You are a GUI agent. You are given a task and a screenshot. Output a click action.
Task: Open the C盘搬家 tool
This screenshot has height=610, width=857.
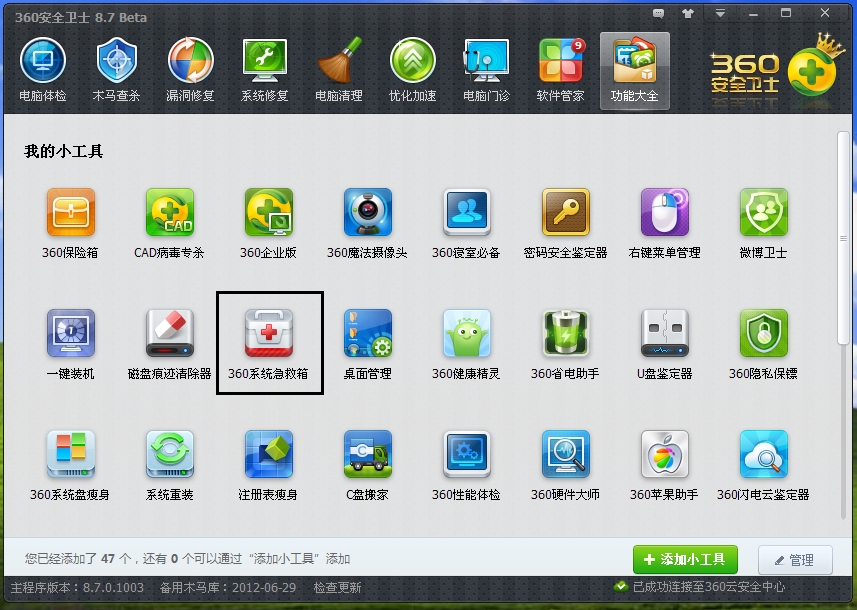(x=368, y=456)
